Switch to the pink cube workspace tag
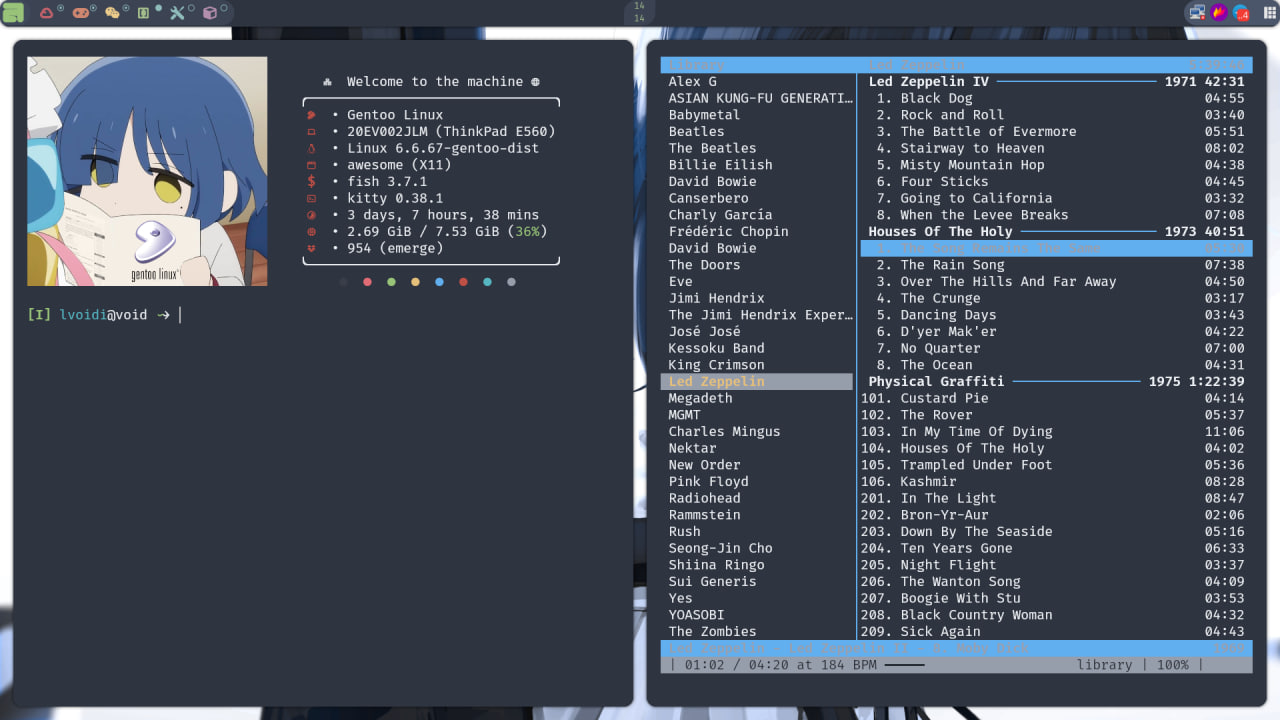 (210, 13)
